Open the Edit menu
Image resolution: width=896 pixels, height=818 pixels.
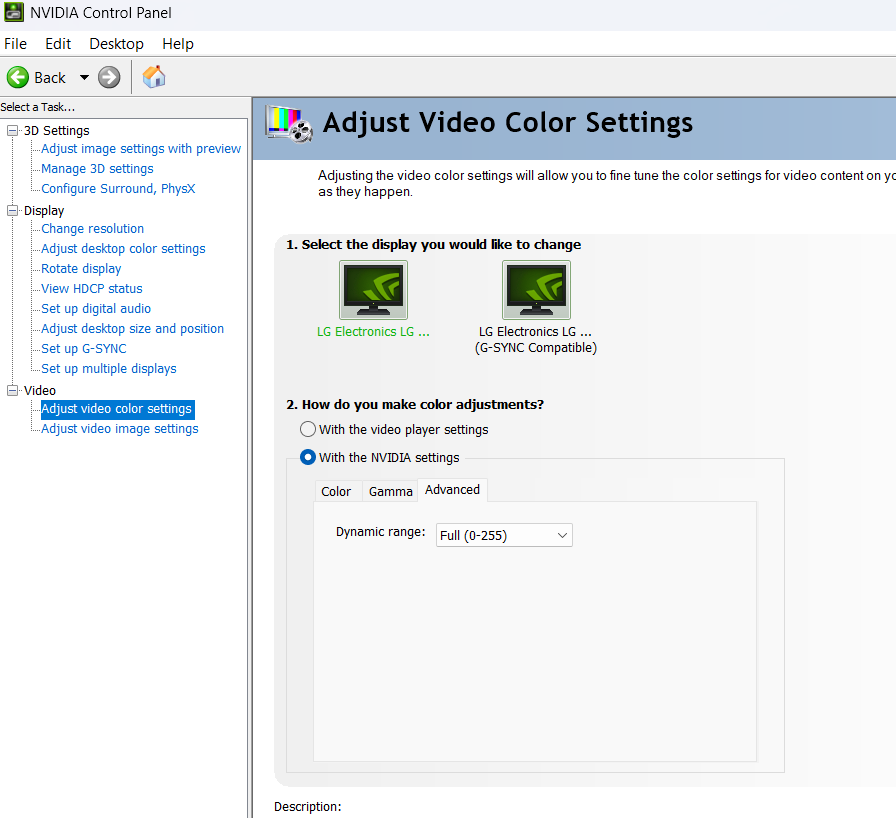(58, 44)
